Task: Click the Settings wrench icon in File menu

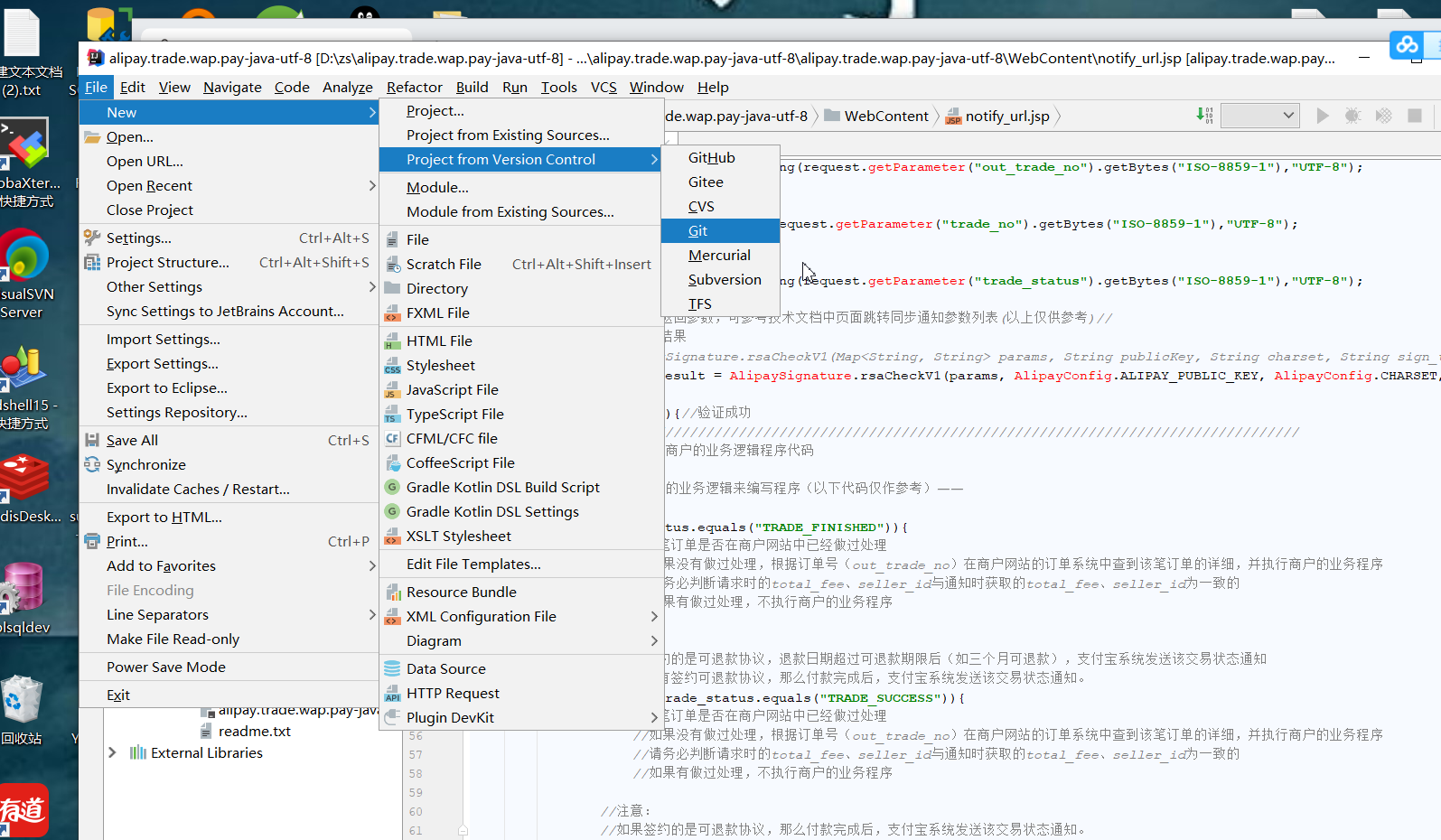Action: (x=92, y=238)
